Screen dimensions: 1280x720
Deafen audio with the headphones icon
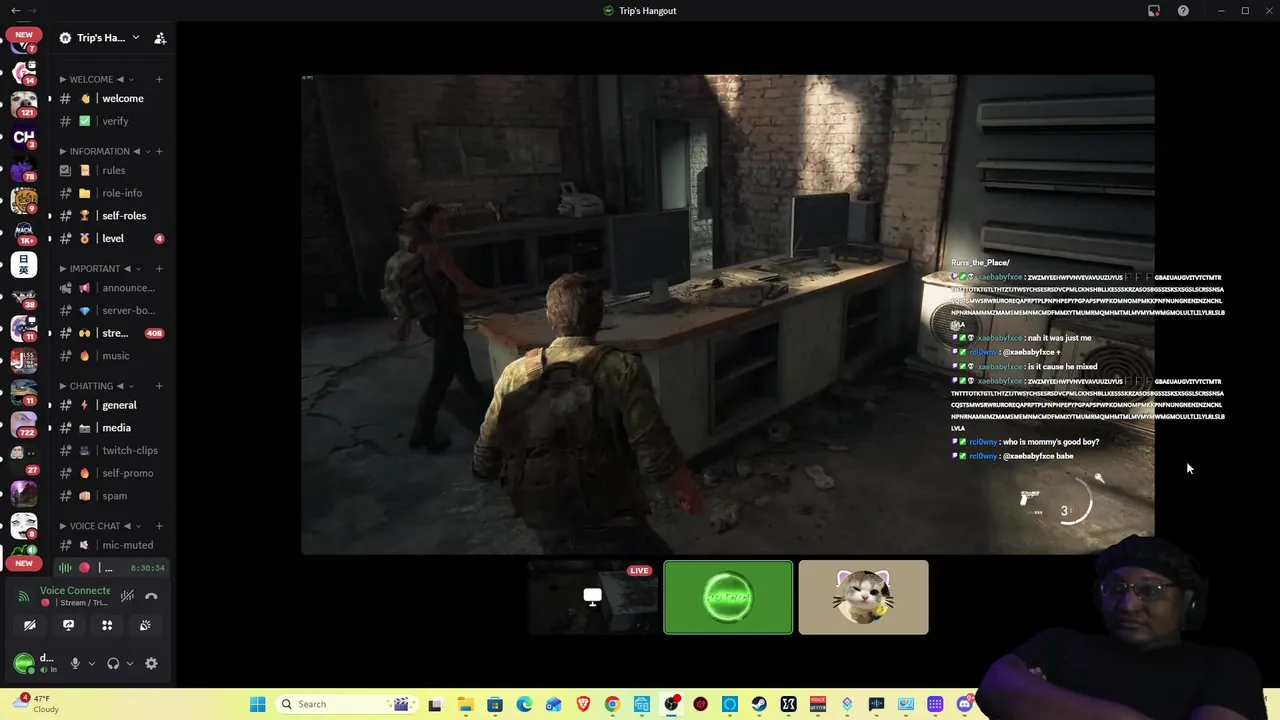point(113,663)
